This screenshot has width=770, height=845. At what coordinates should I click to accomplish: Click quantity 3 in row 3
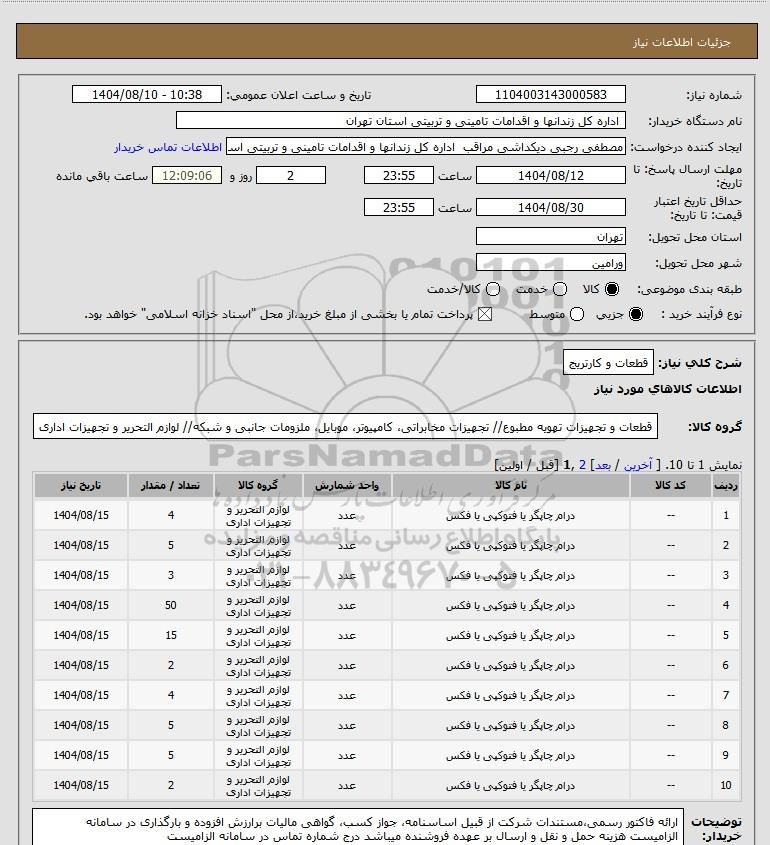click(170, 576)
